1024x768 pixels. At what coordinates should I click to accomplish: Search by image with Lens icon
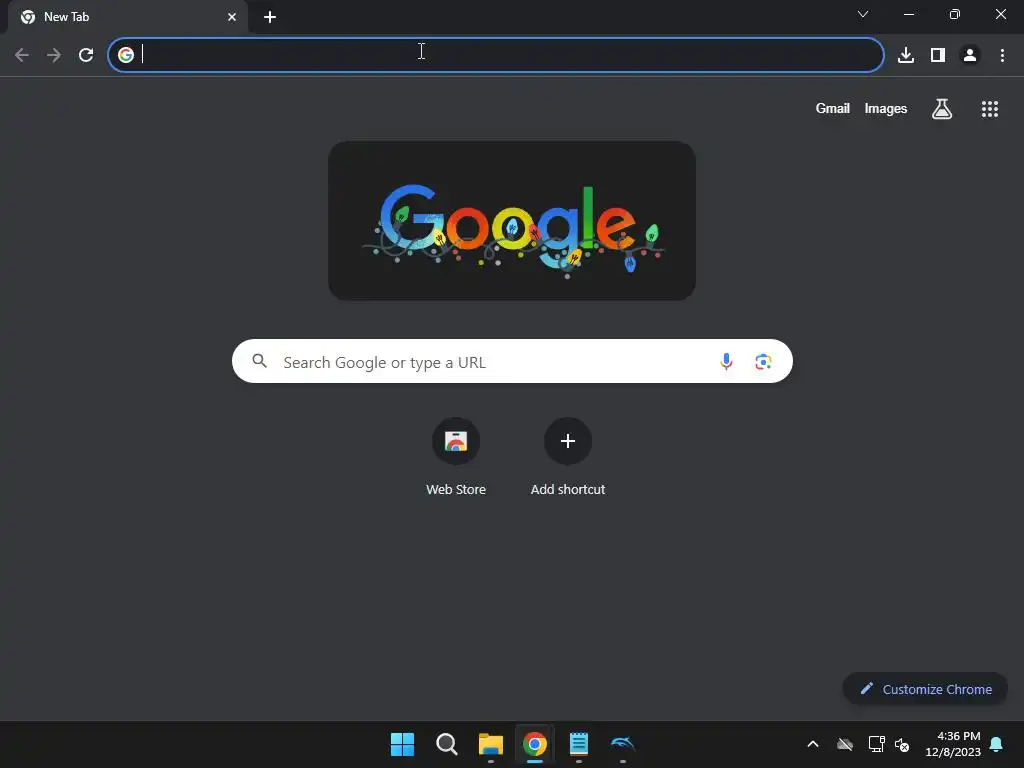[x=763, y=361]
